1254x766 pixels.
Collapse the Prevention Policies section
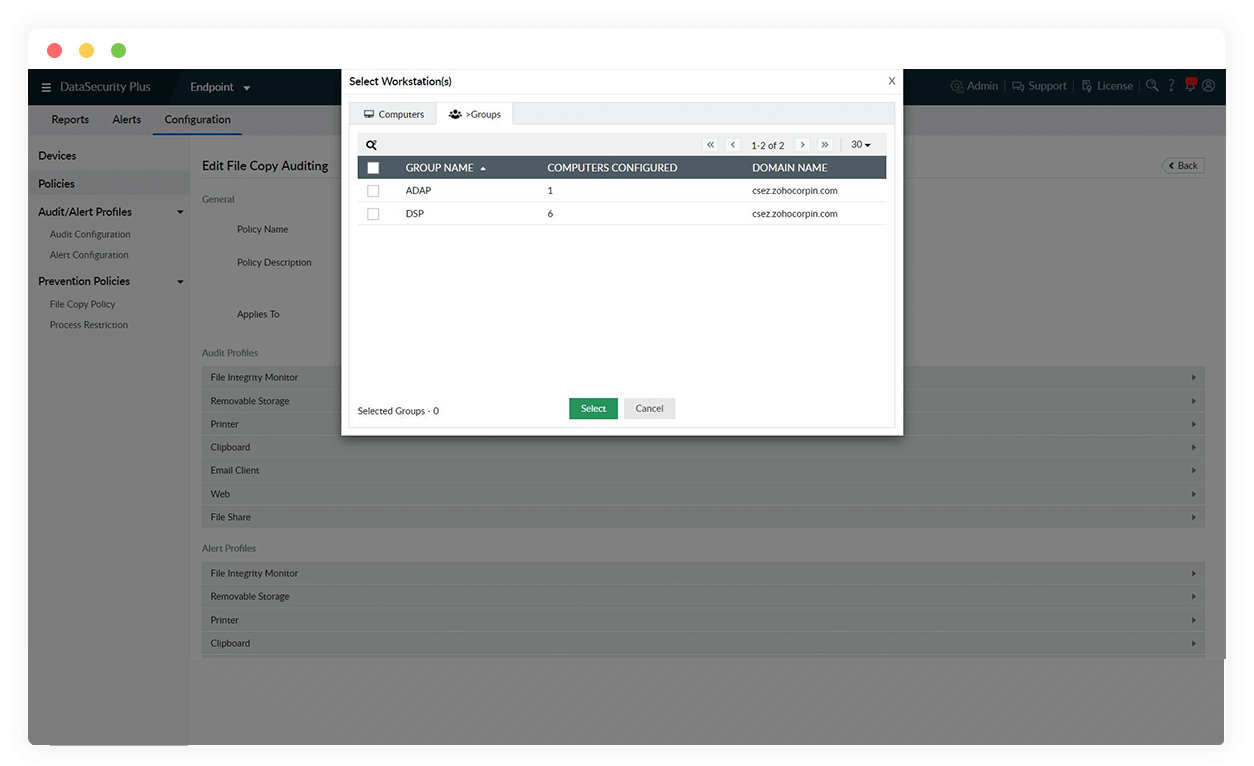pos(180,282)
